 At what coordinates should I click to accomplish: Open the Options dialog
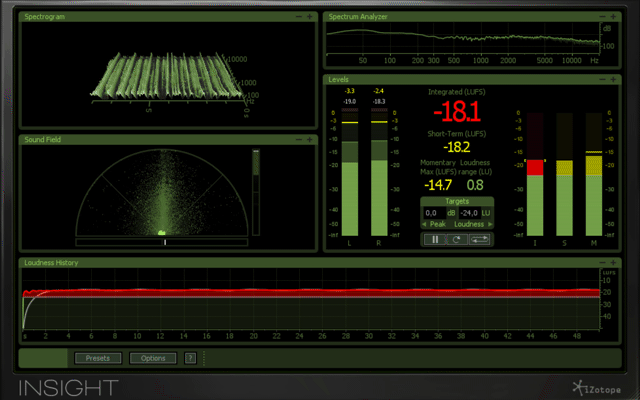pos(153,358)
